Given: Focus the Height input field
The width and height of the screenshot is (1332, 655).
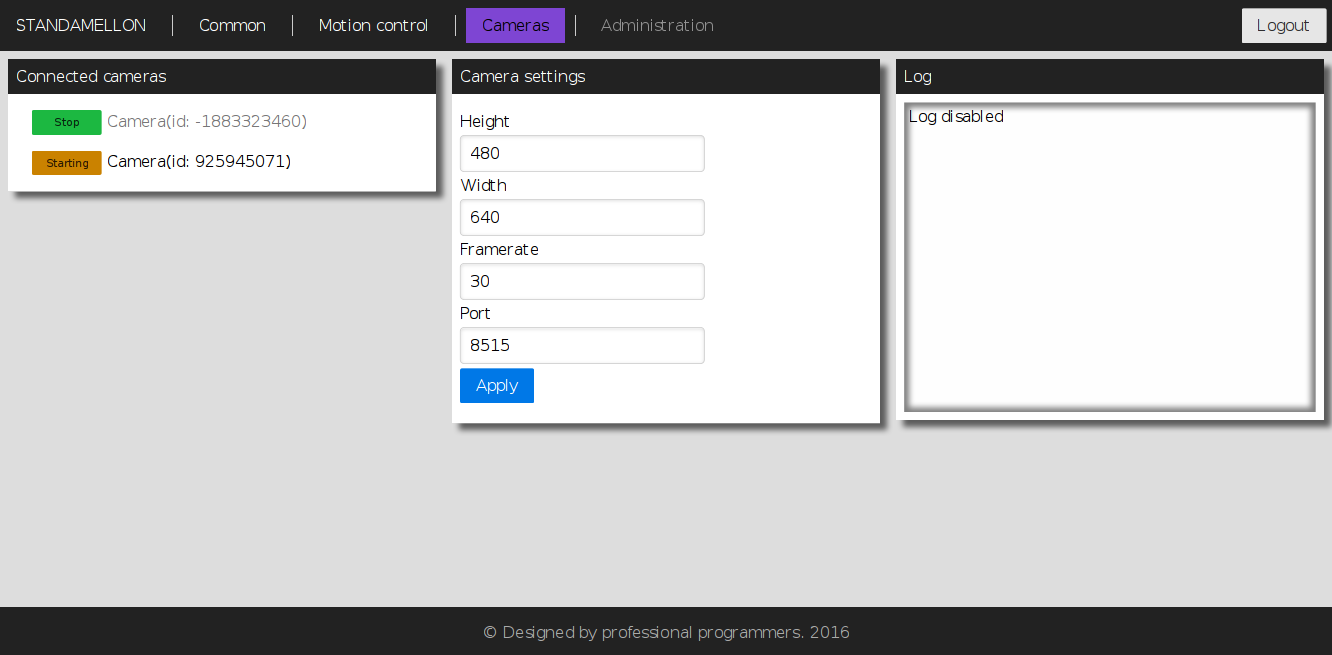Looking at the screenshot, I should (582, 153).
